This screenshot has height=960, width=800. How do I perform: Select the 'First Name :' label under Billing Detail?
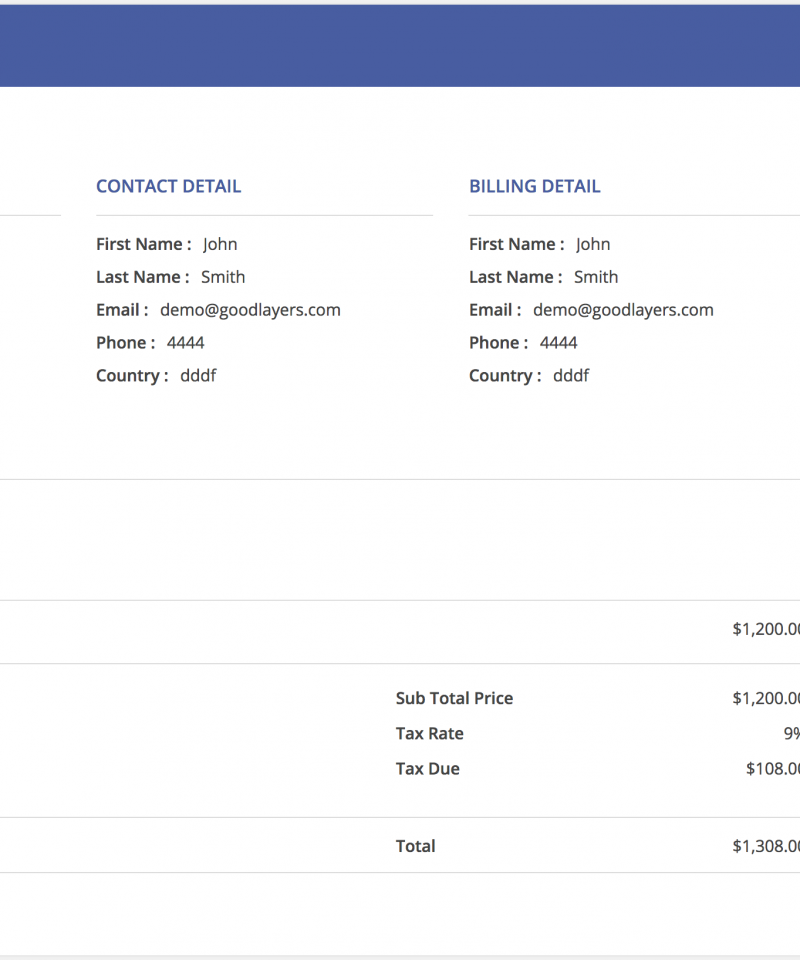[517, 244]
